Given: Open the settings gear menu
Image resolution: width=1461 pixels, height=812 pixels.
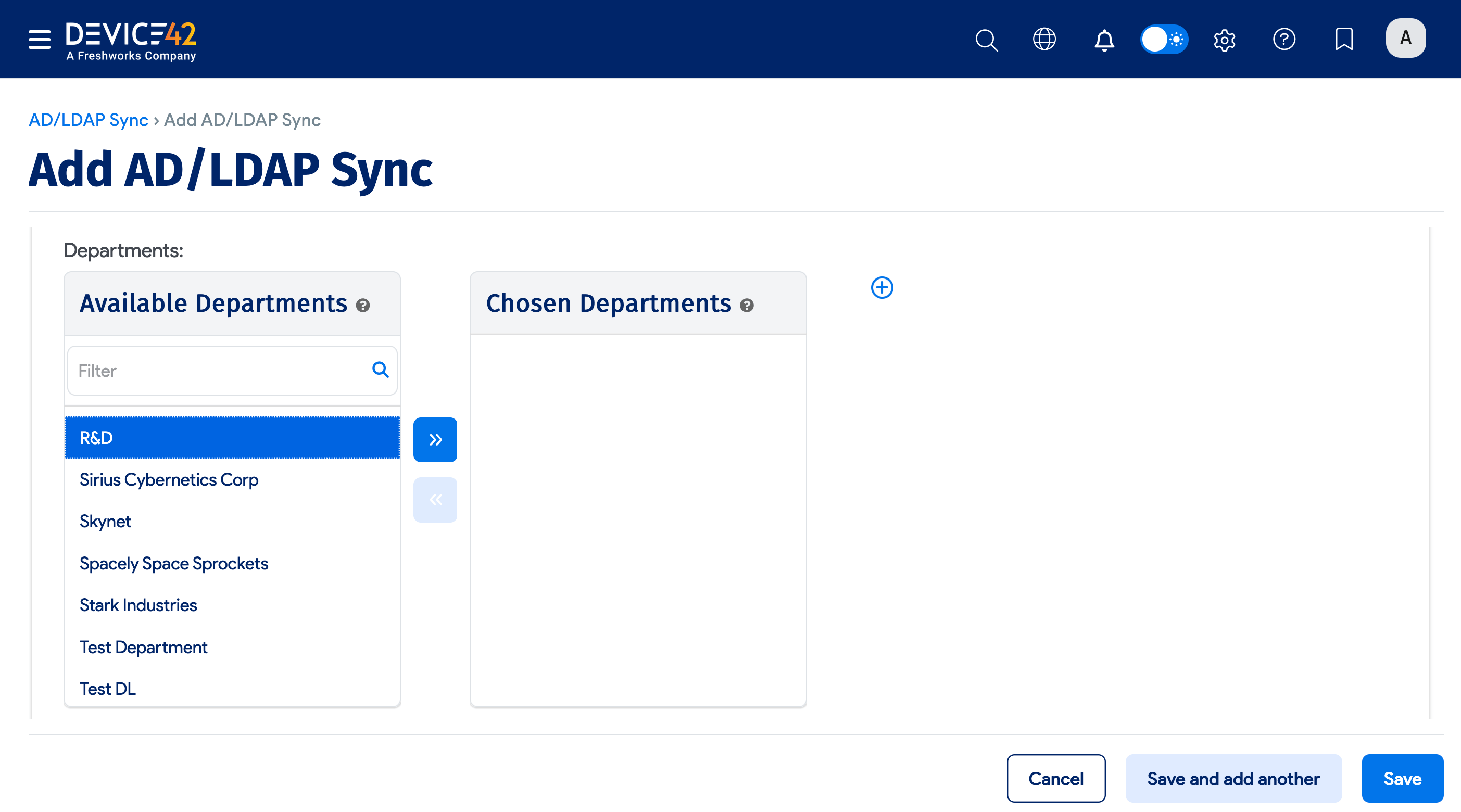Looking at the screenshot, I should tap(1224, 40).
